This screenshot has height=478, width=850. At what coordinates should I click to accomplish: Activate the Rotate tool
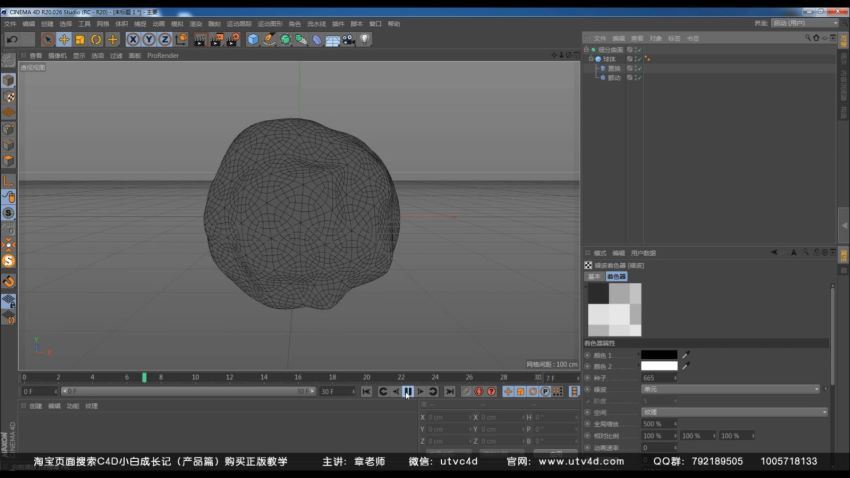96,40
